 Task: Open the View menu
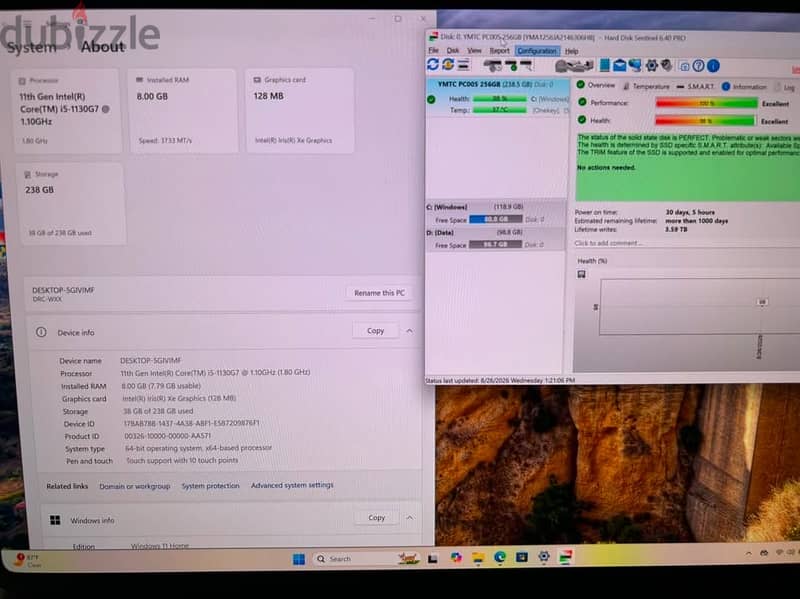(474, 51)
